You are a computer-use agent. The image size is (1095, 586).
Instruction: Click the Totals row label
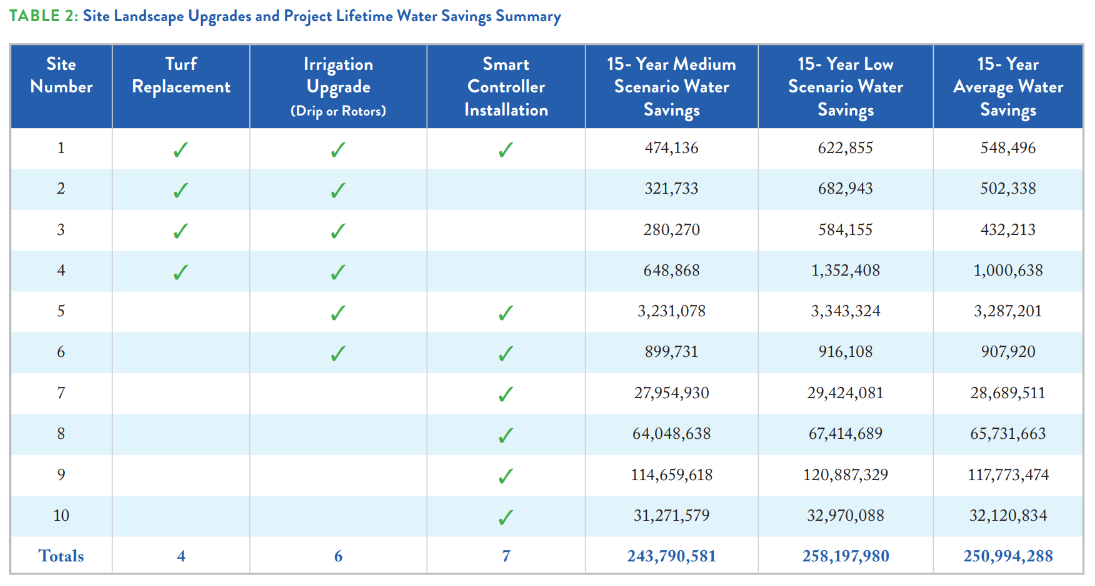tap(61, 556)
